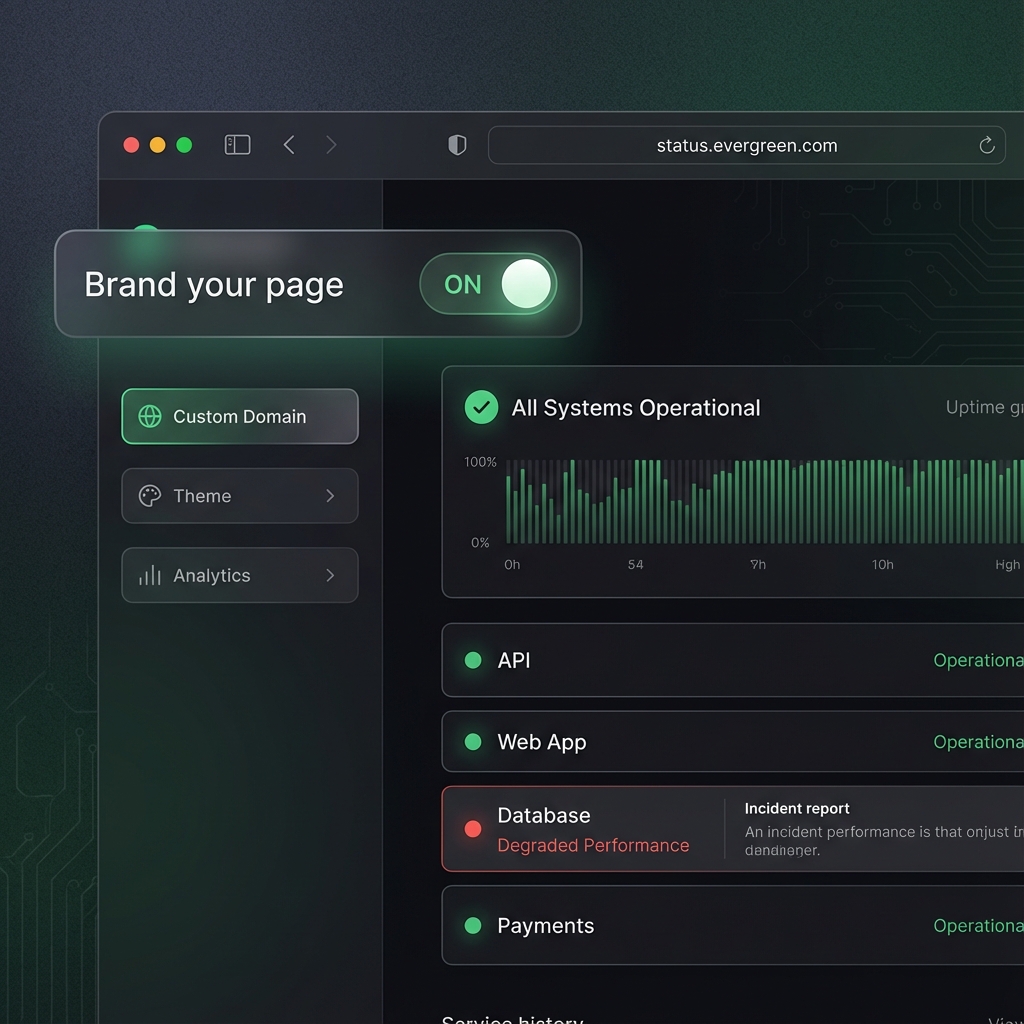Expand the Analytics chevron arrow

(330, 575)
